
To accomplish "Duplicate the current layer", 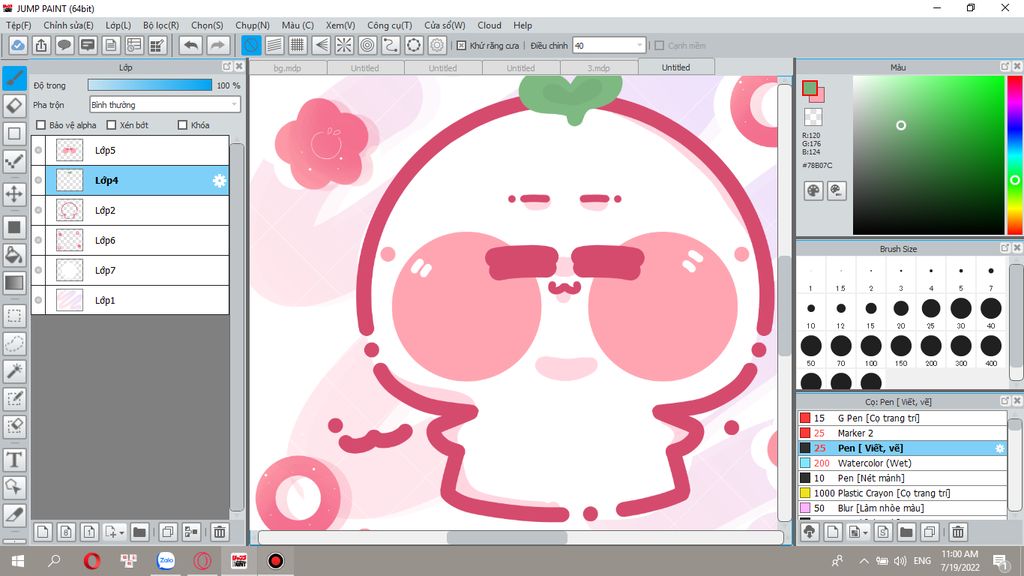I will pyautogui.click(x=168, y=532).
